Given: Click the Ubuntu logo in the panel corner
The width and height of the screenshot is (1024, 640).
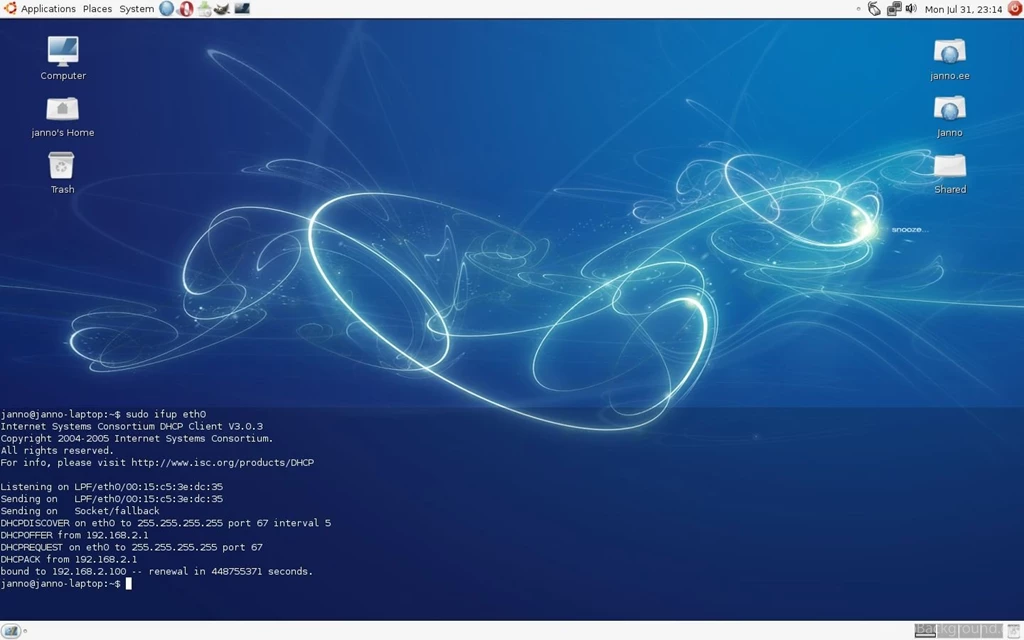Looking at the screenshot, I should click(x=10, y=9).
